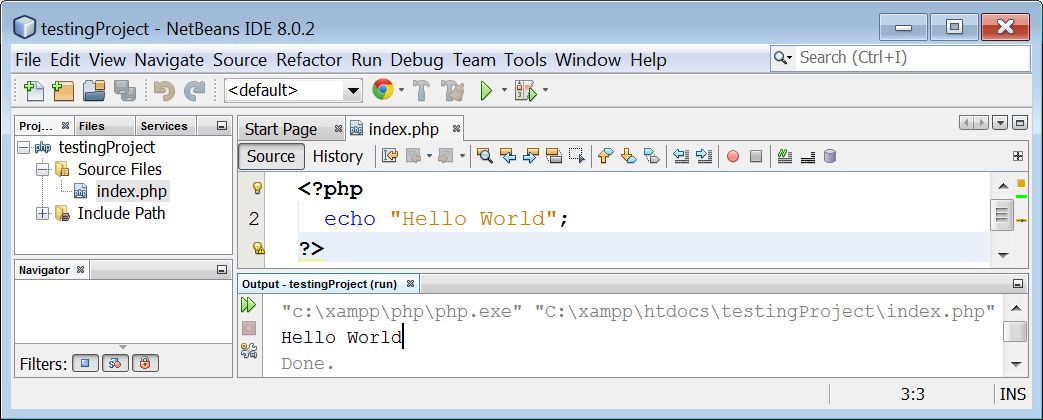The height and width of the screenshot is (420, 1043).
Task: Open the Debug menu
Action: [417, 60]
